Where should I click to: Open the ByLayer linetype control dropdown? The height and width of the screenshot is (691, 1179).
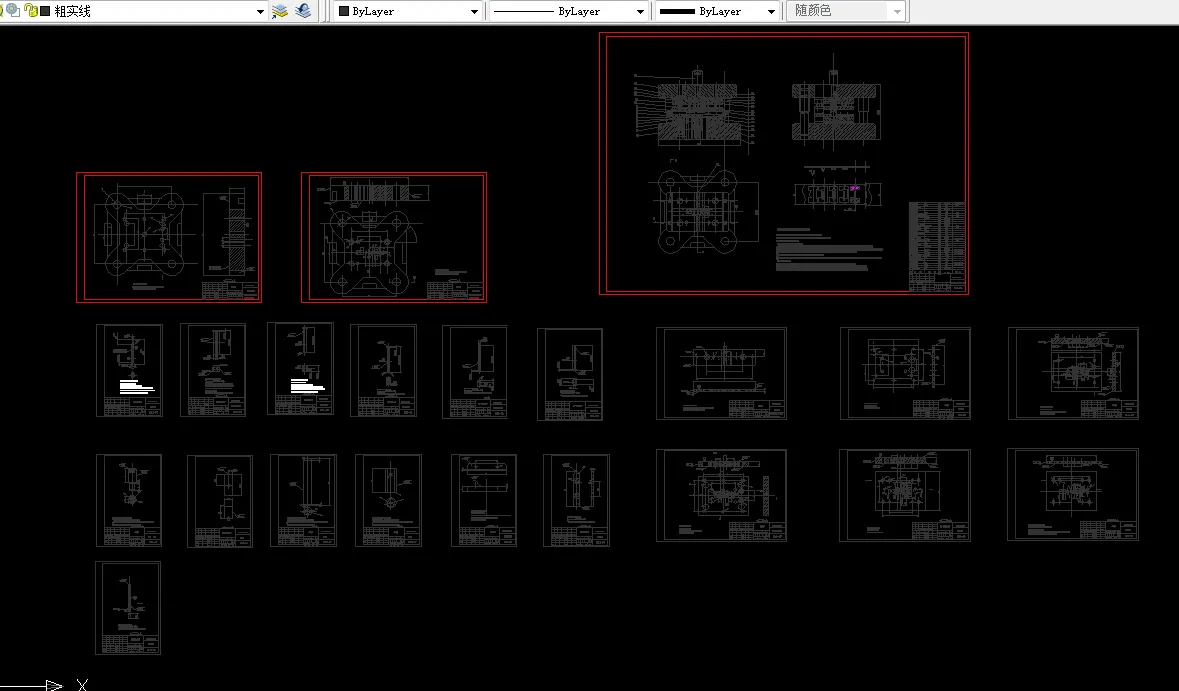pyautogui.click(x=640, y=11)
